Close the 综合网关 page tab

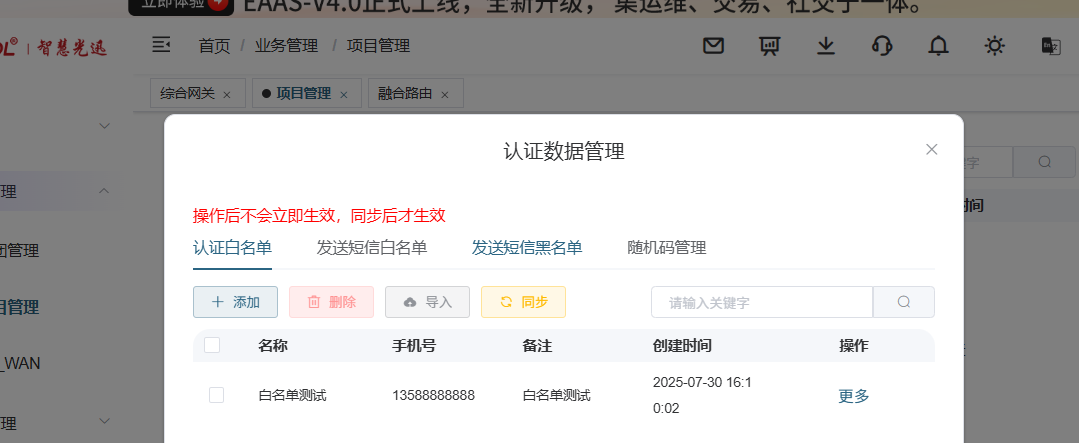click(227, 95)
